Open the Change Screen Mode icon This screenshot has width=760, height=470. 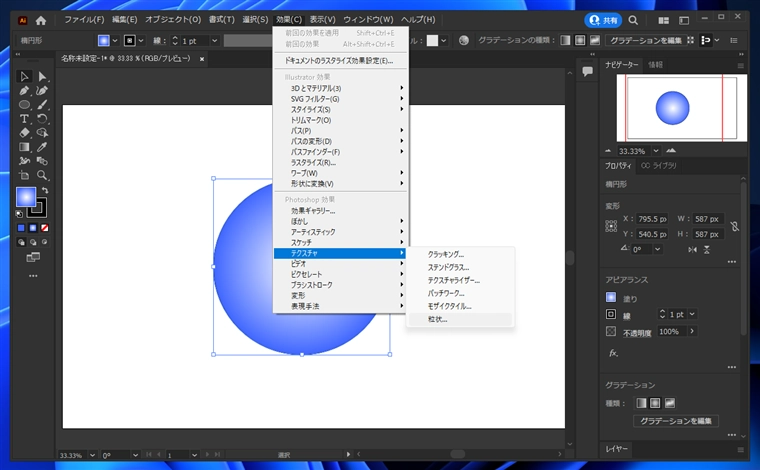coord(33,257)
